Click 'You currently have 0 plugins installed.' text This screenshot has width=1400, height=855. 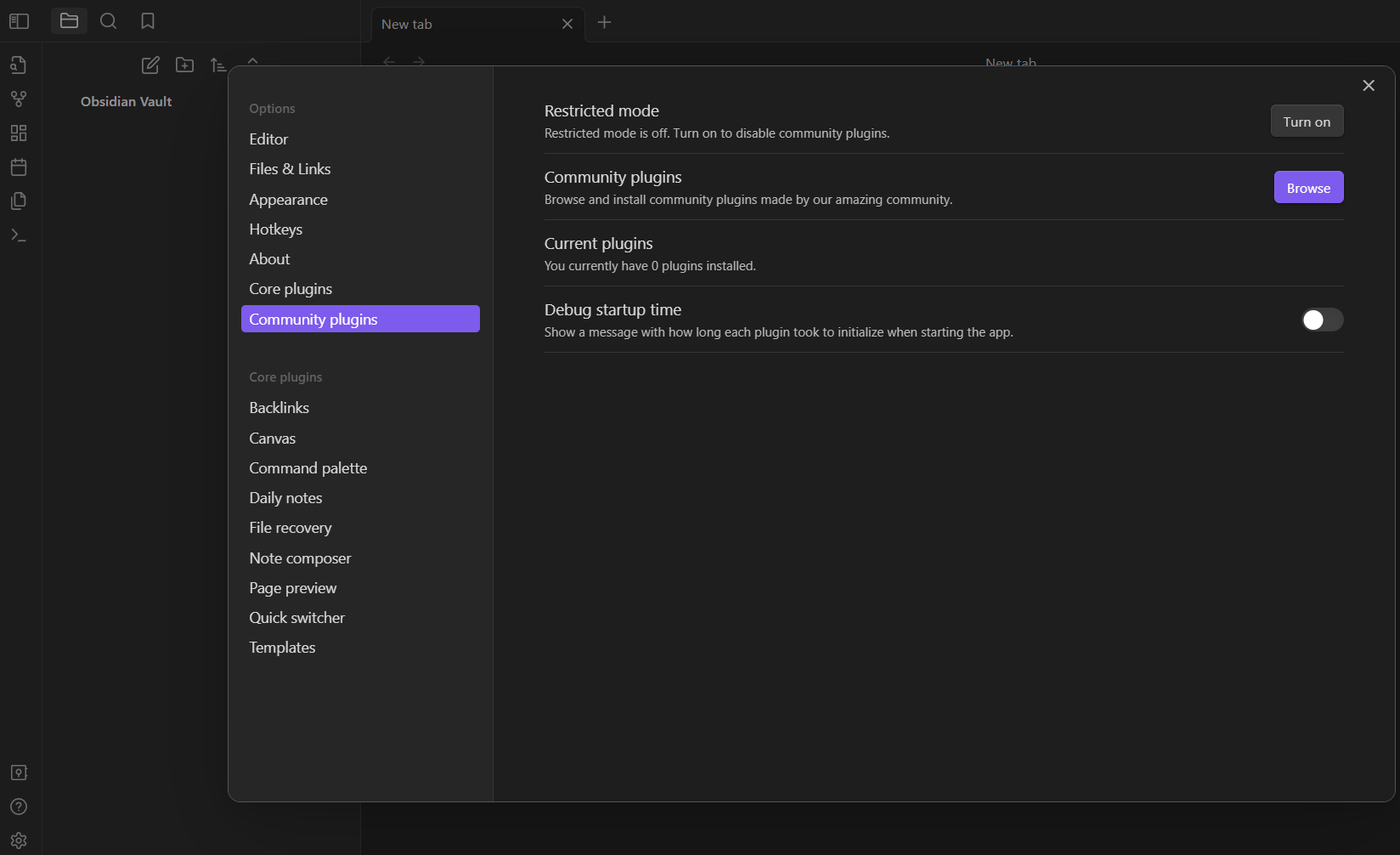(650, 266)
